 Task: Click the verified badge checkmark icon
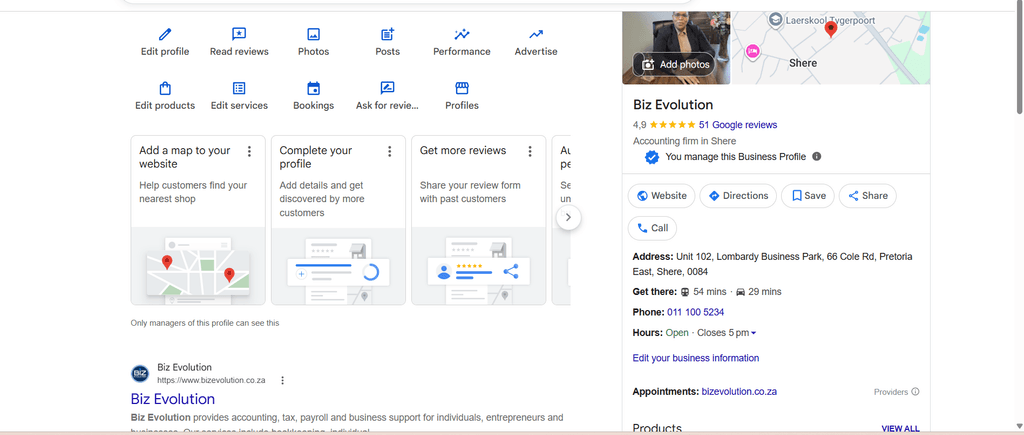coord(652,157)
